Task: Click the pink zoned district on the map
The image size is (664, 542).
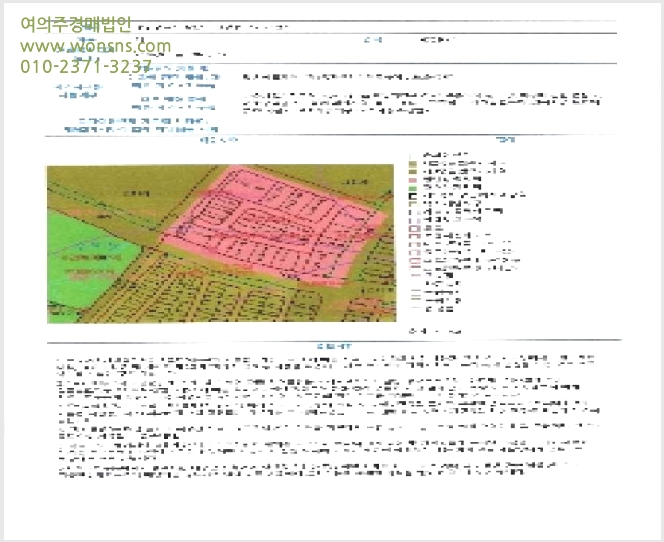Action: click(275, 224)
